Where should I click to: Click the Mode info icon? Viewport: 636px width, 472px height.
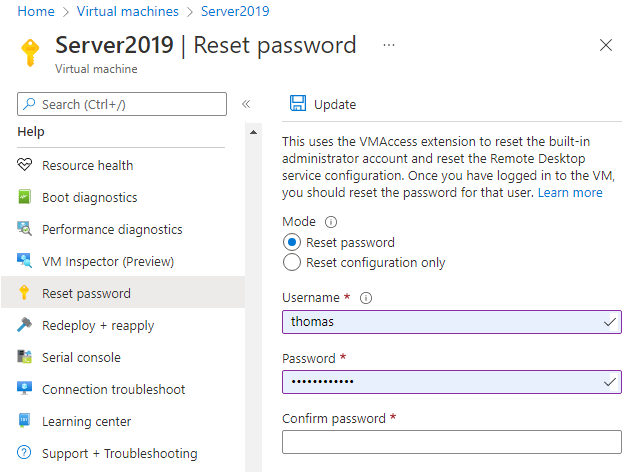coord(331,222)
